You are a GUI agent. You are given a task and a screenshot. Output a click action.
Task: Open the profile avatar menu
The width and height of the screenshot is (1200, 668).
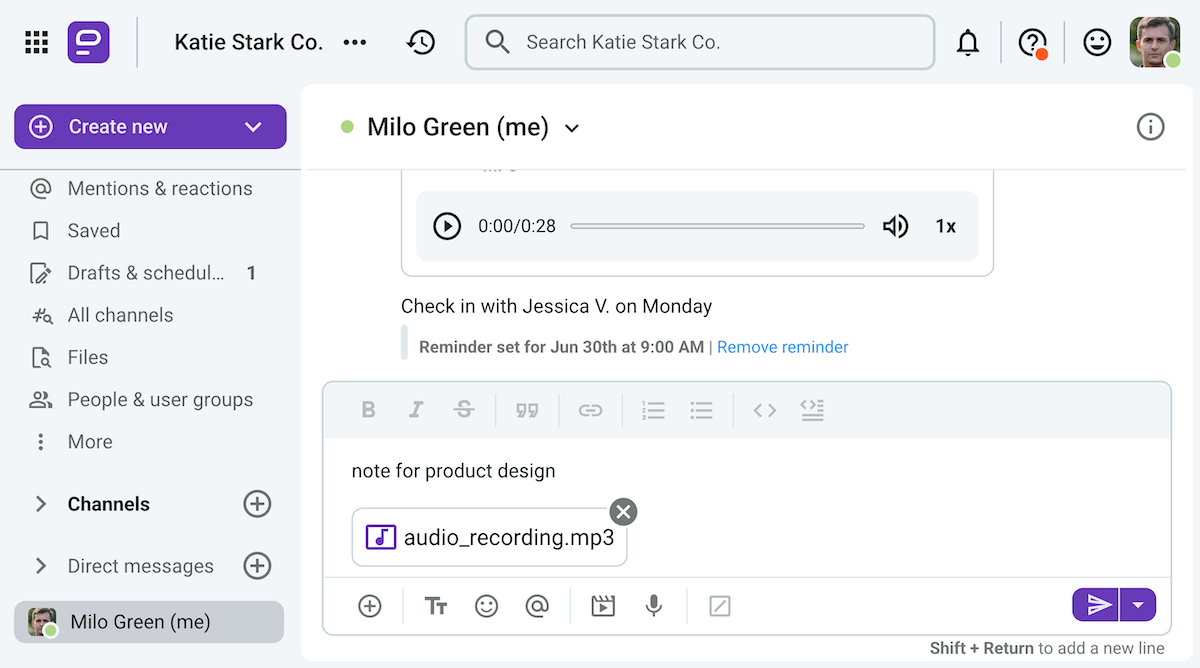click(x=1155, y=42)
